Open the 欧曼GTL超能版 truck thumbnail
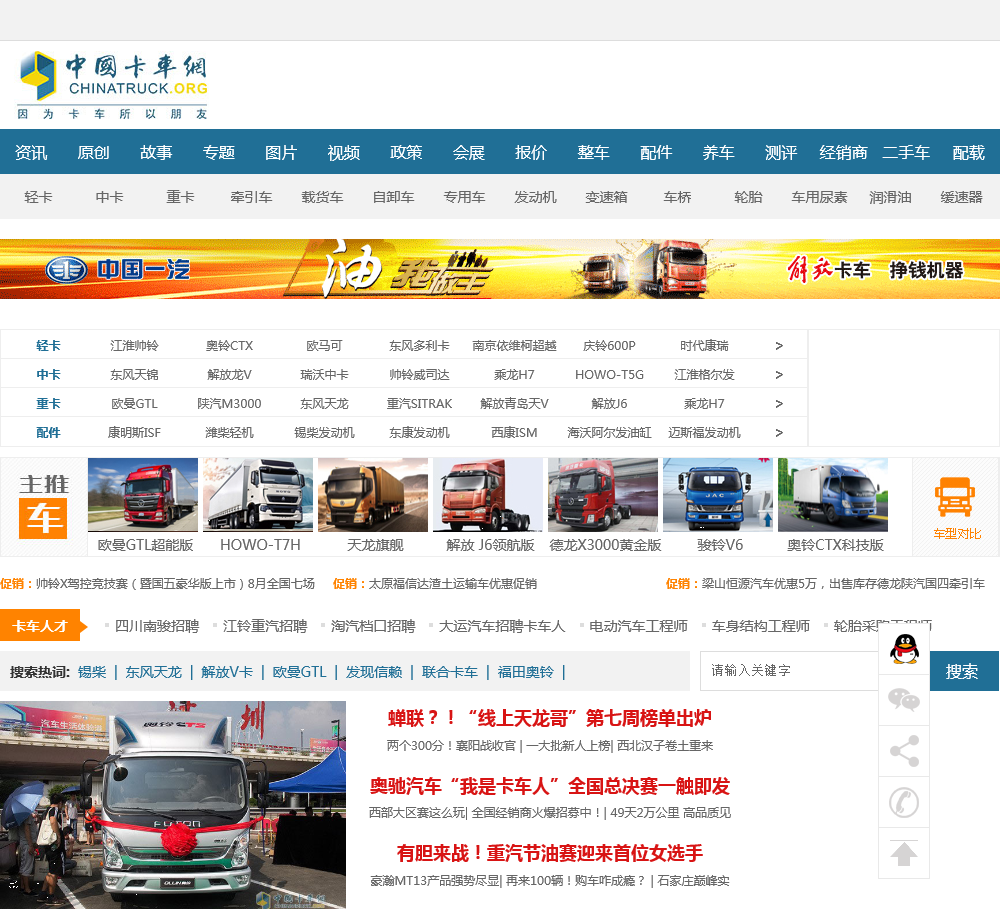1000x909 pixels. point(143,495)
